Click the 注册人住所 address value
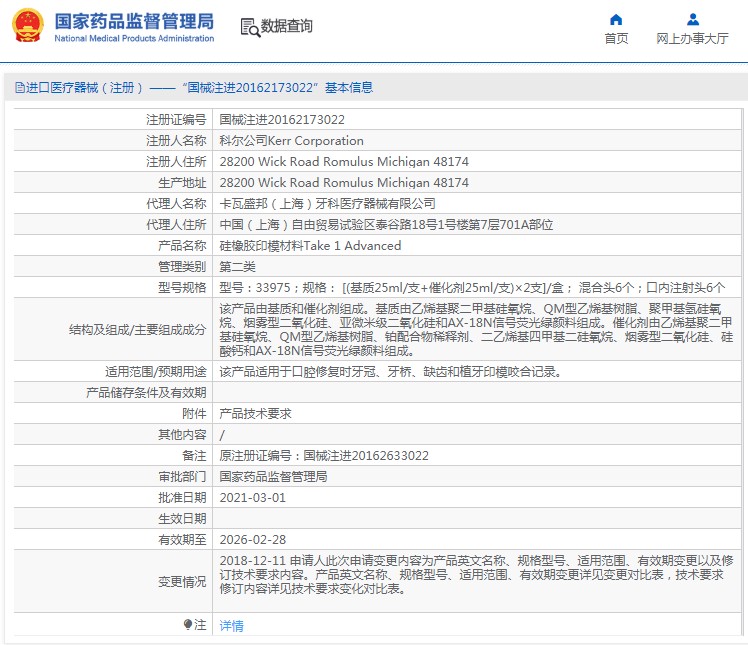 (x=344, y=162)
